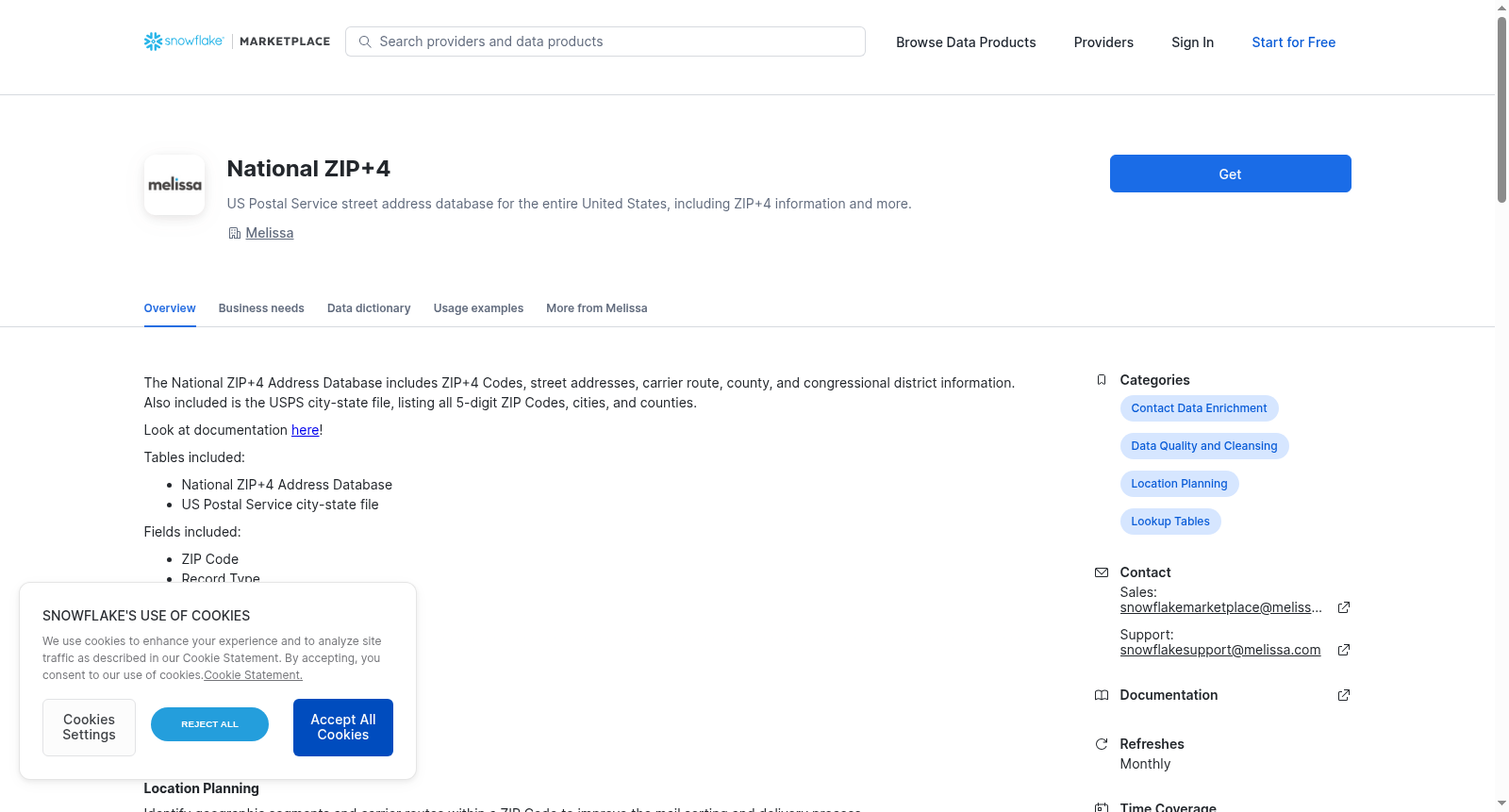This screenshot has height=812, width=1509.
Task: Select the Location Planning category chip
Action: click(x=1180, y=484)
